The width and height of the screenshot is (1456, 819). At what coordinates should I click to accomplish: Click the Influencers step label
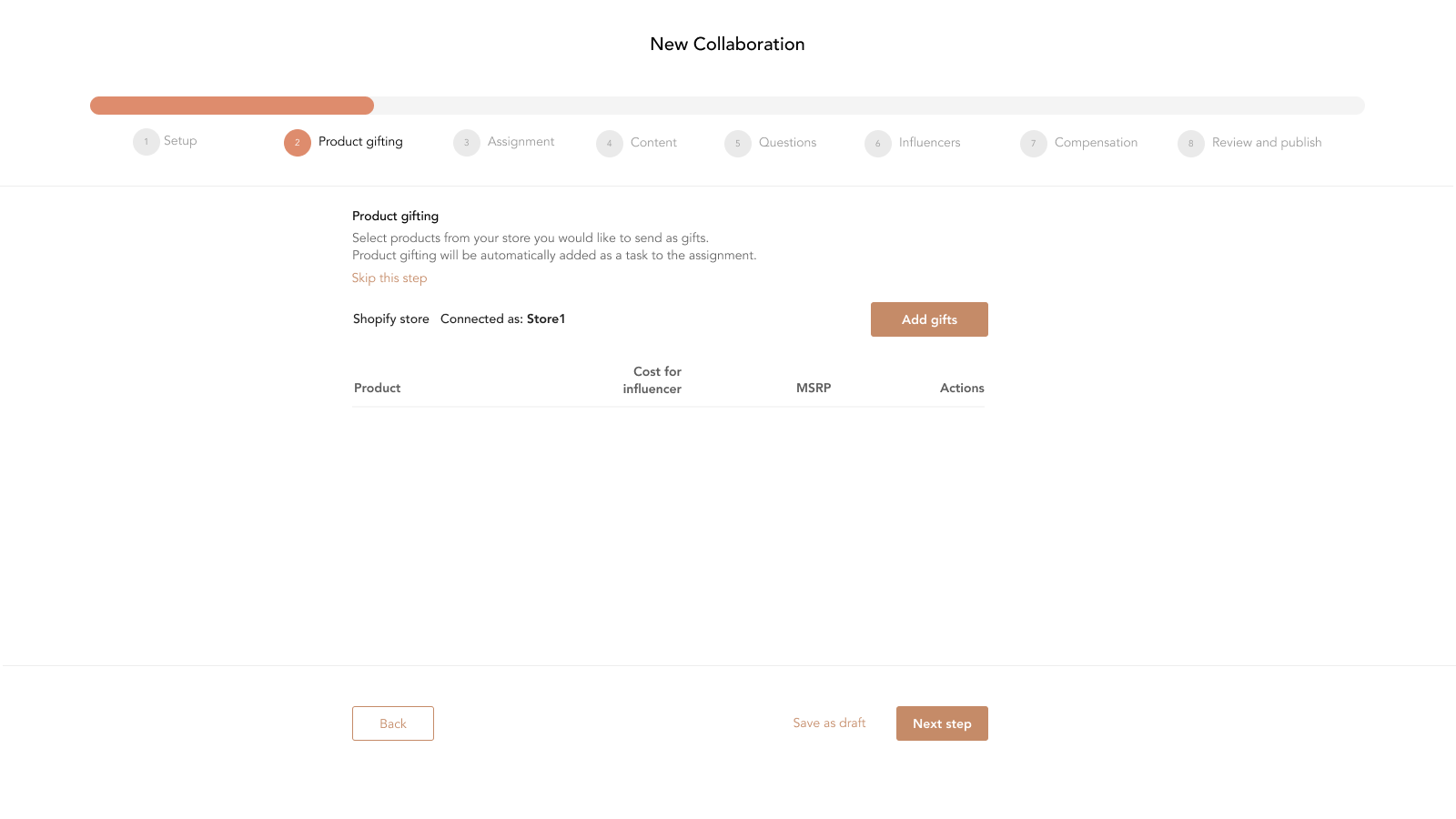coord(928,143)
